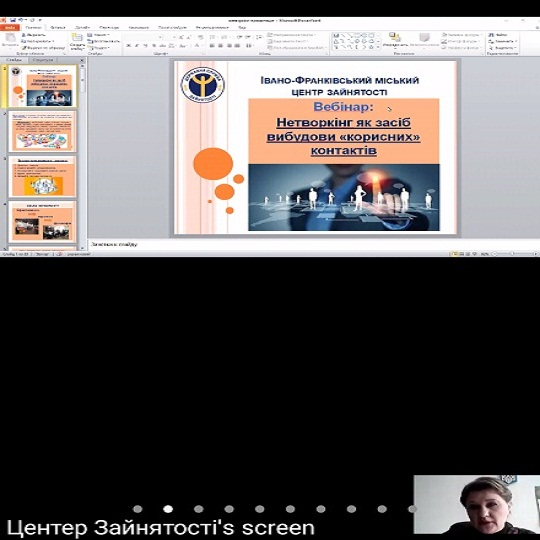Toggle bold text formatting
Viewport: 540px width, 540px height.
pyautogui.click(x=128, y=45)
